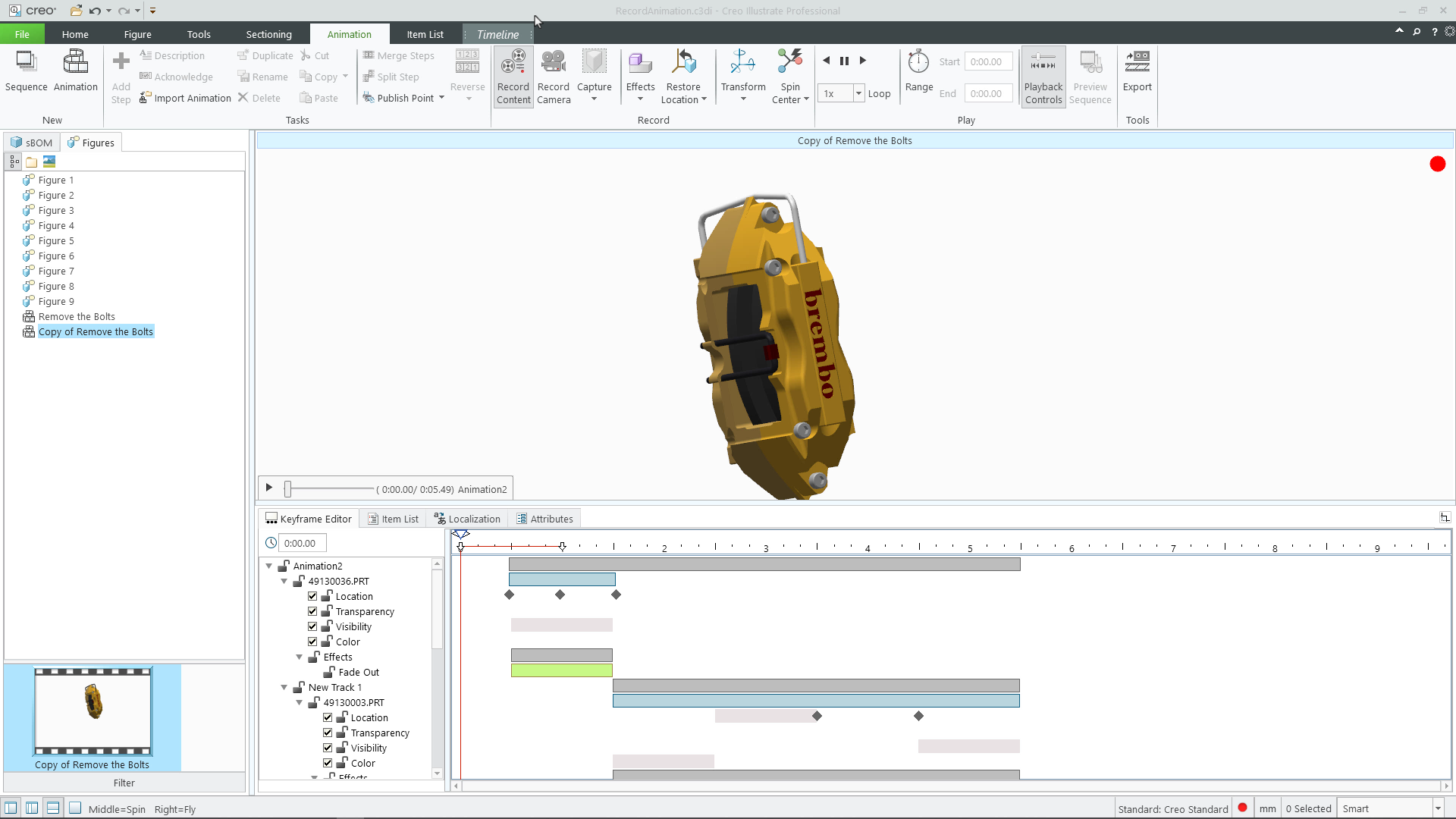This screenshot has height=819, width=1456.
Task: Open the Sectioning ribbon tab
Action: [x=268, y=34]
